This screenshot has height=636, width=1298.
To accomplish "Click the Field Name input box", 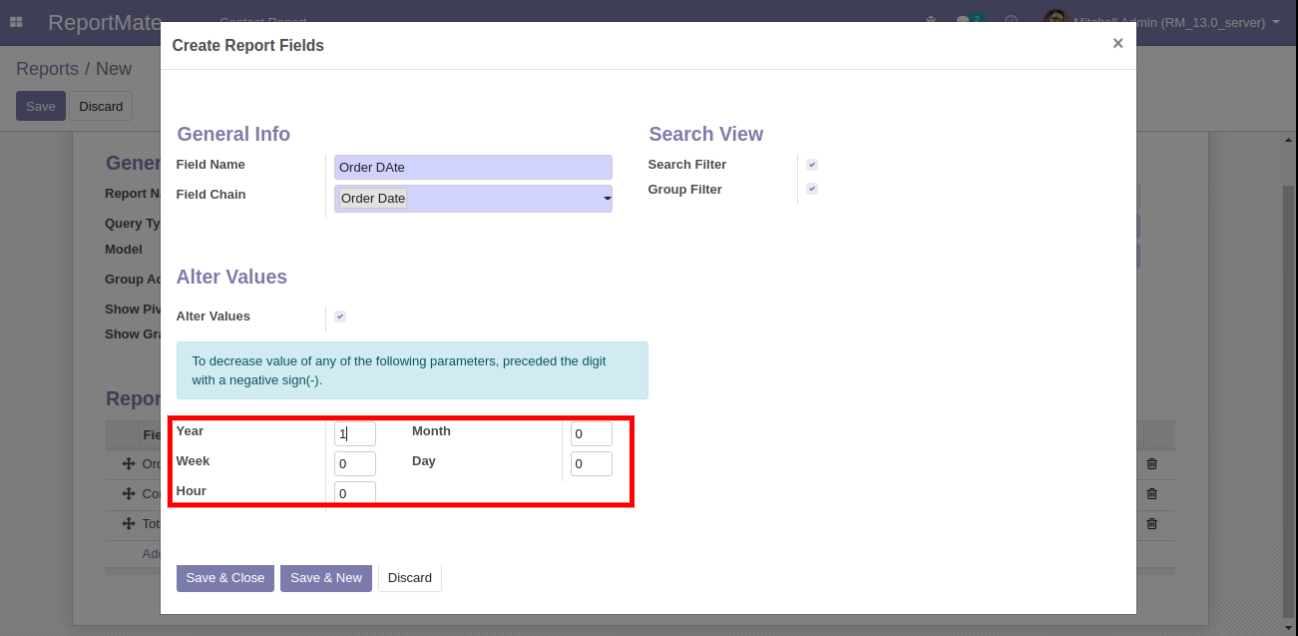I will pos(472,168).
